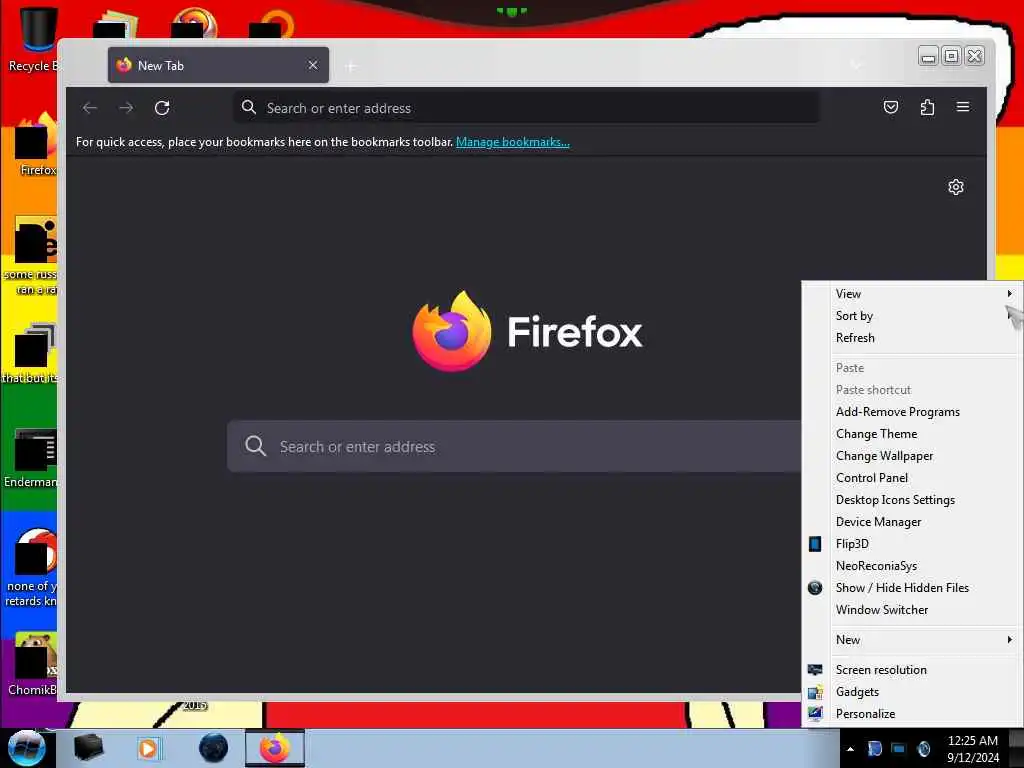Open the media player taskbar icon
Viewport: 1024px width, 768px height.
click(148, 748)
